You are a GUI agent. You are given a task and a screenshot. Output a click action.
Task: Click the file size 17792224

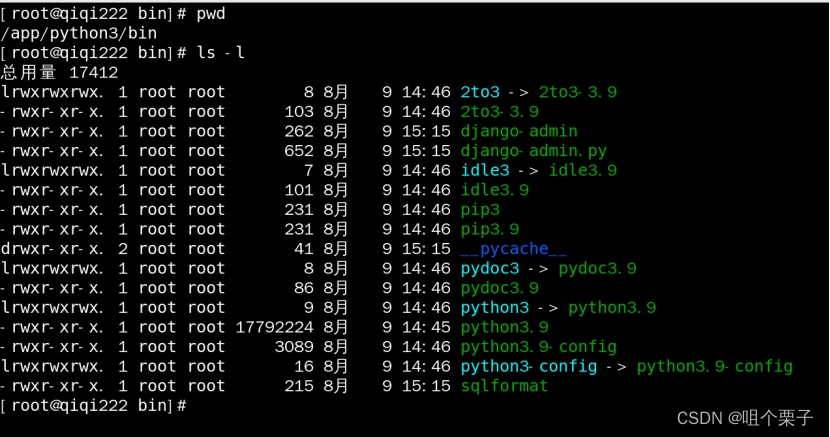274,327
